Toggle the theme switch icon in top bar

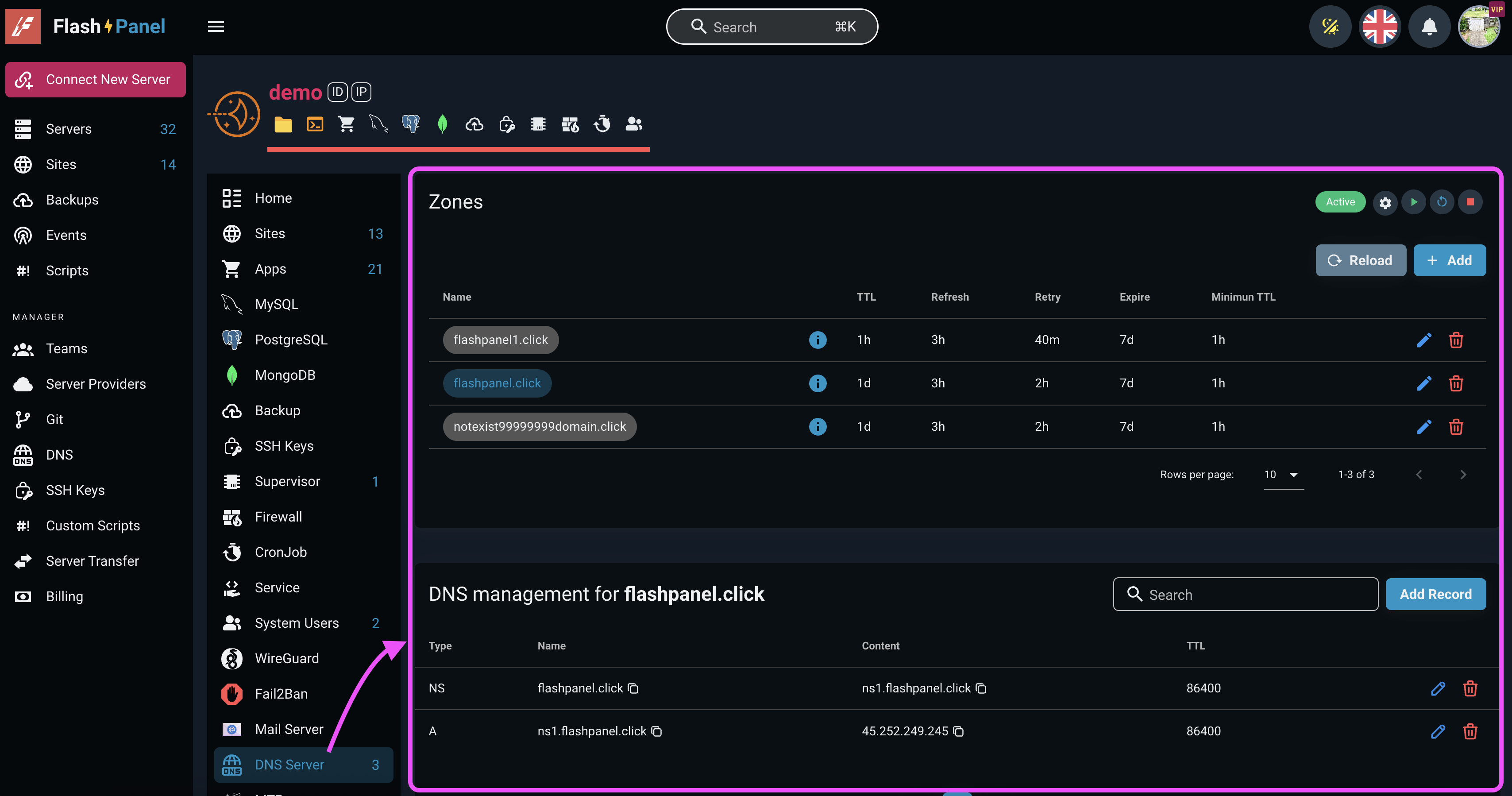pyautogui.click(x=1331, y=27)
